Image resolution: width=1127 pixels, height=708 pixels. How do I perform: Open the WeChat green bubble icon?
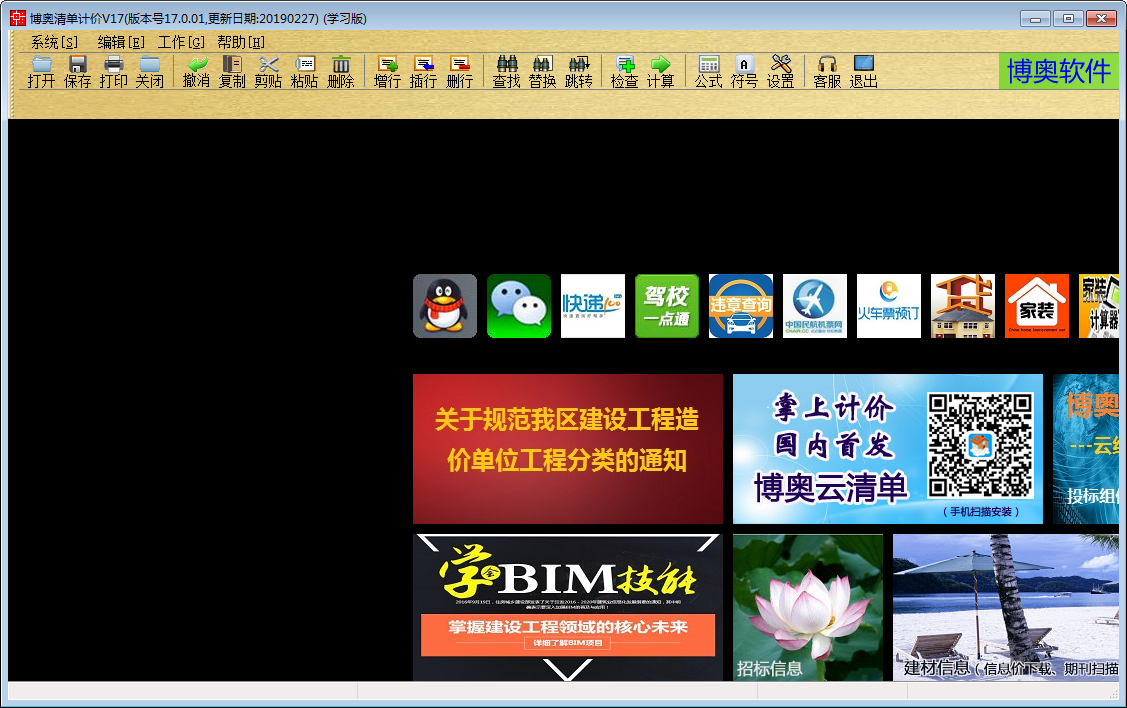click(519, 305)
